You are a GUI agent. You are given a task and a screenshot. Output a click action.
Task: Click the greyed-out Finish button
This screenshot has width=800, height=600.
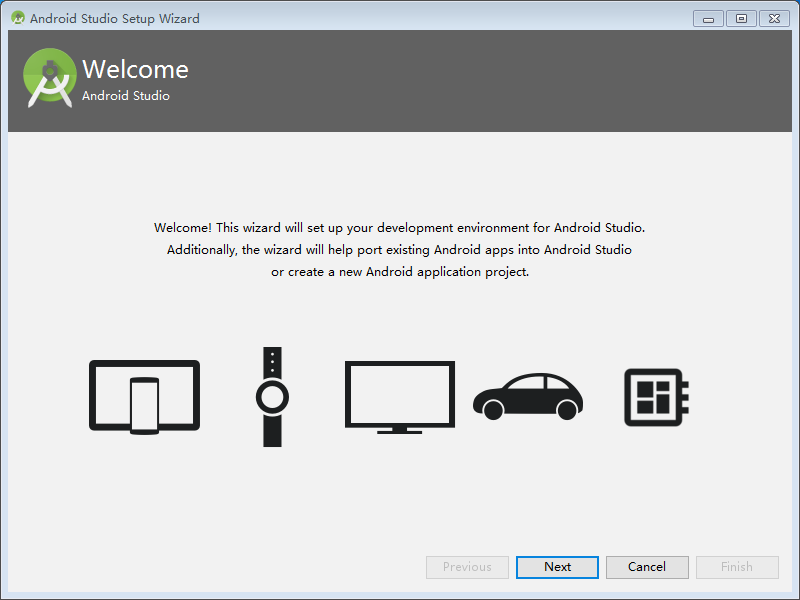[x=737, y=567]
